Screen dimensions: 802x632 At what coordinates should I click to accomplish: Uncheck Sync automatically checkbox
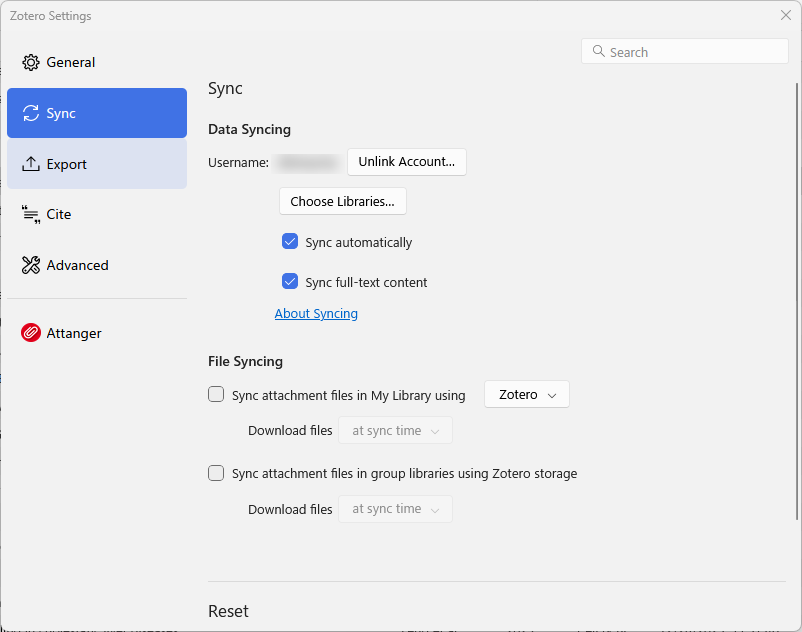tap(290, 242)
